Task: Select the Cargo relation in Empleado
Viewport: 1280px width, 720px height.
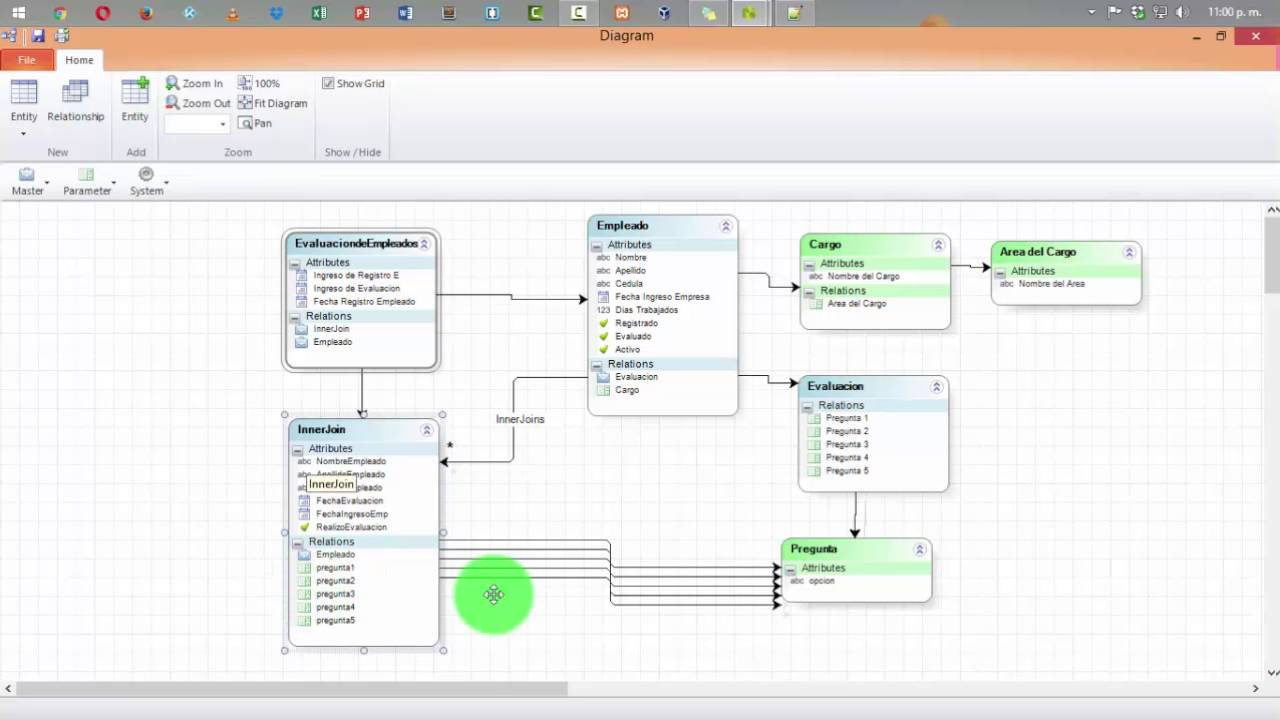Action: (x=627, y=390)
